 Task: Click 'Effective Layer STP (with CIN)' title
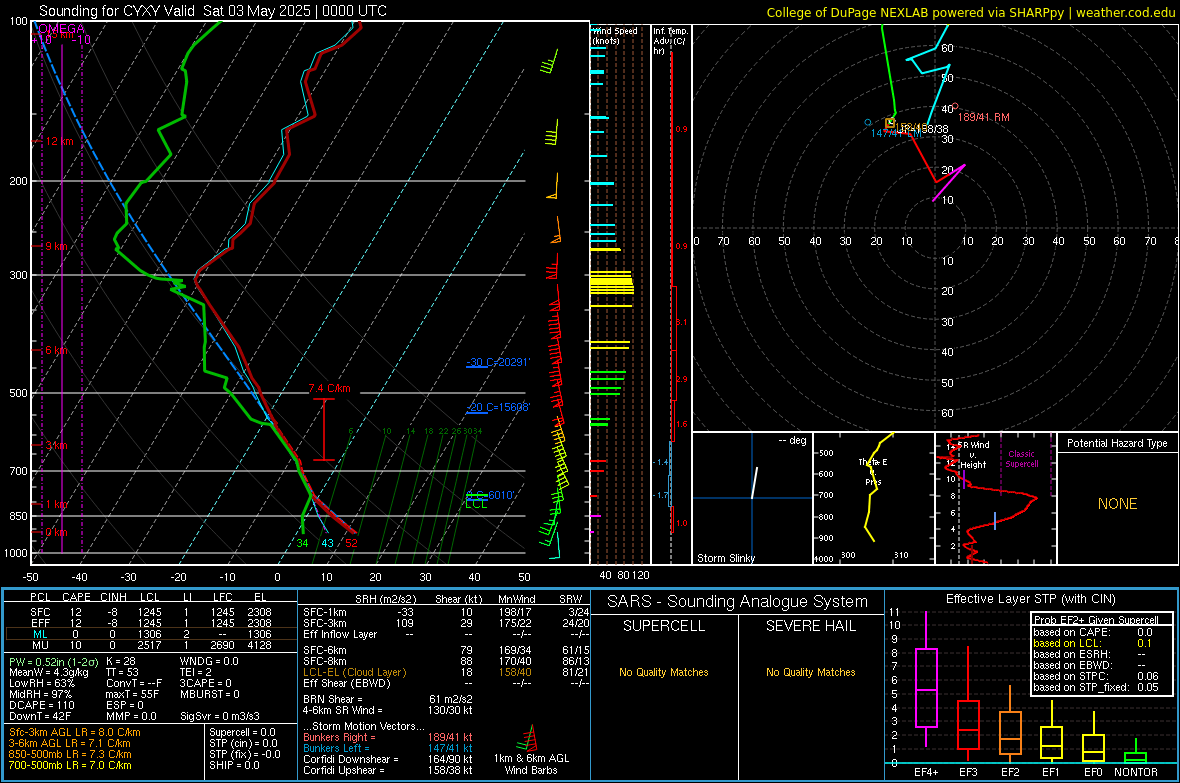point(1030,599)
